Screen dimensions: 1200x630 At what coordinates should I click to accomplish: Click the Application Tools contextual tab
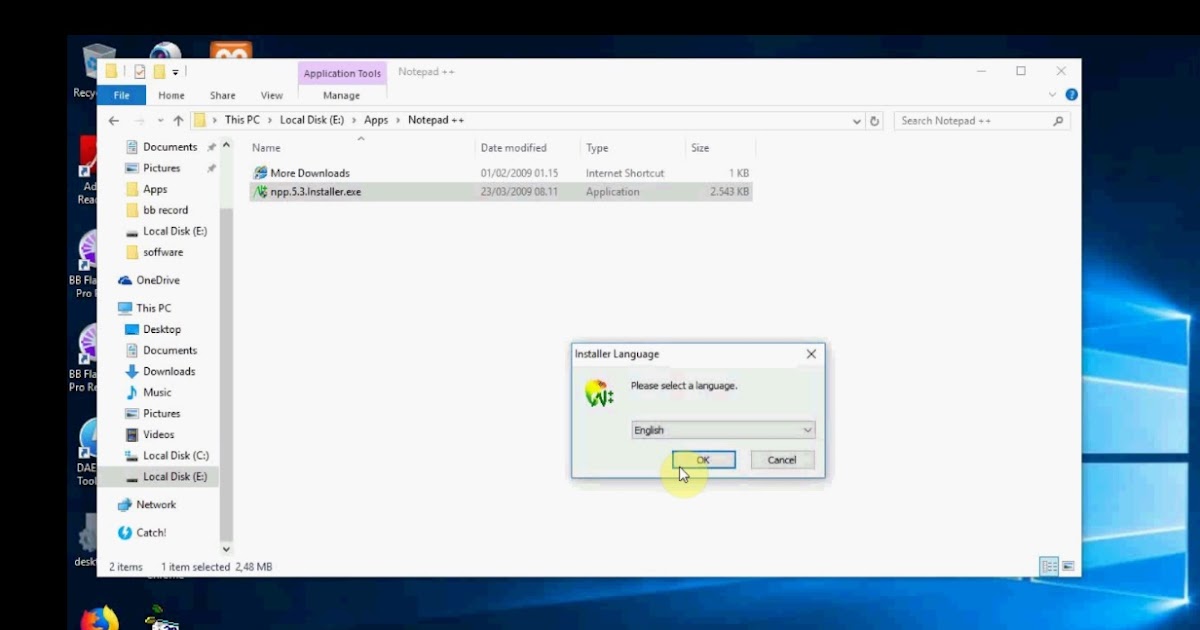(x=342, y=73)
